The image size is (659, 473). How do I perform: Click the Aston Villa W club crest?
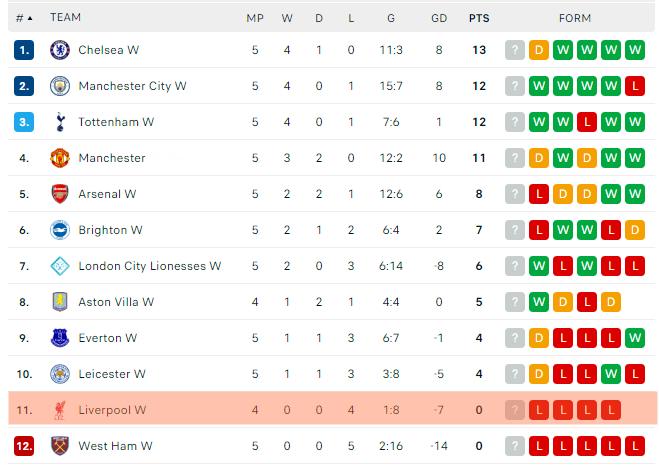click(60, 302)
